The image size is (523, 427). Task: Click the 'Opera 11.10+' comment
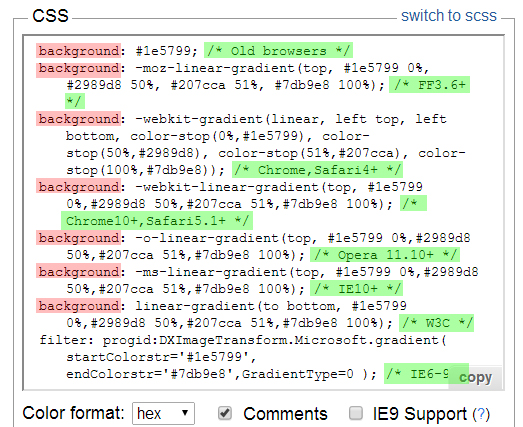click(385, 255)
